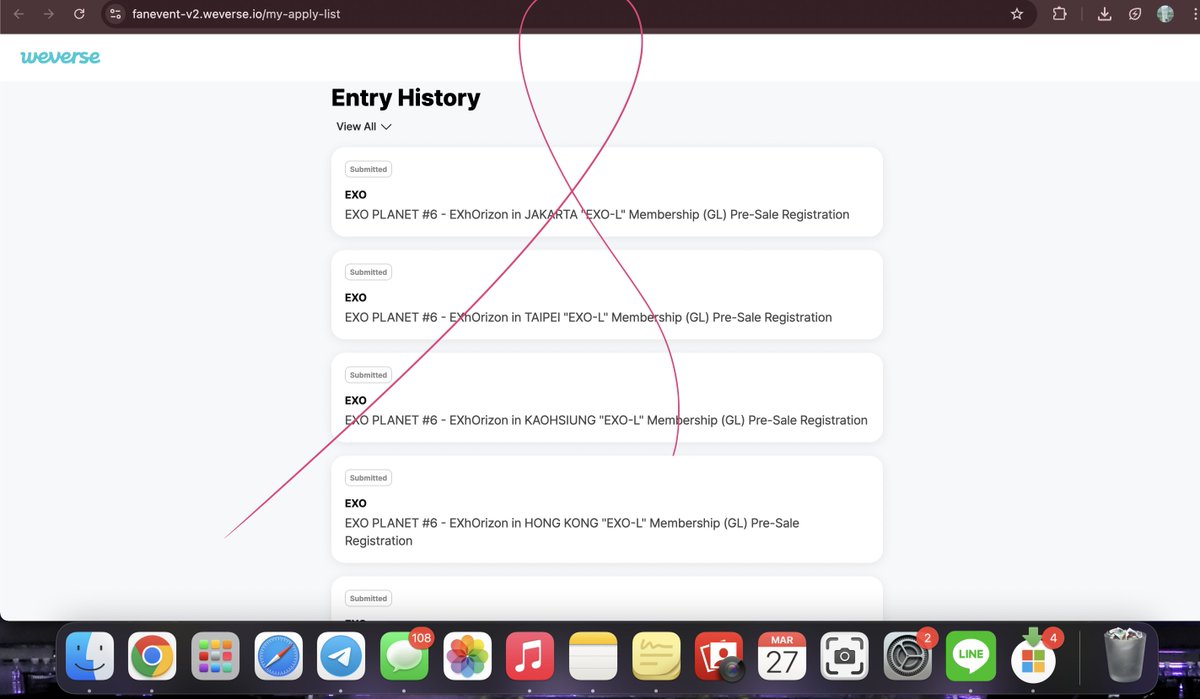Open Telegram from the dock
Image resolution: width=1200 pixels, height=699 pixels.
(x=341, y=656)
